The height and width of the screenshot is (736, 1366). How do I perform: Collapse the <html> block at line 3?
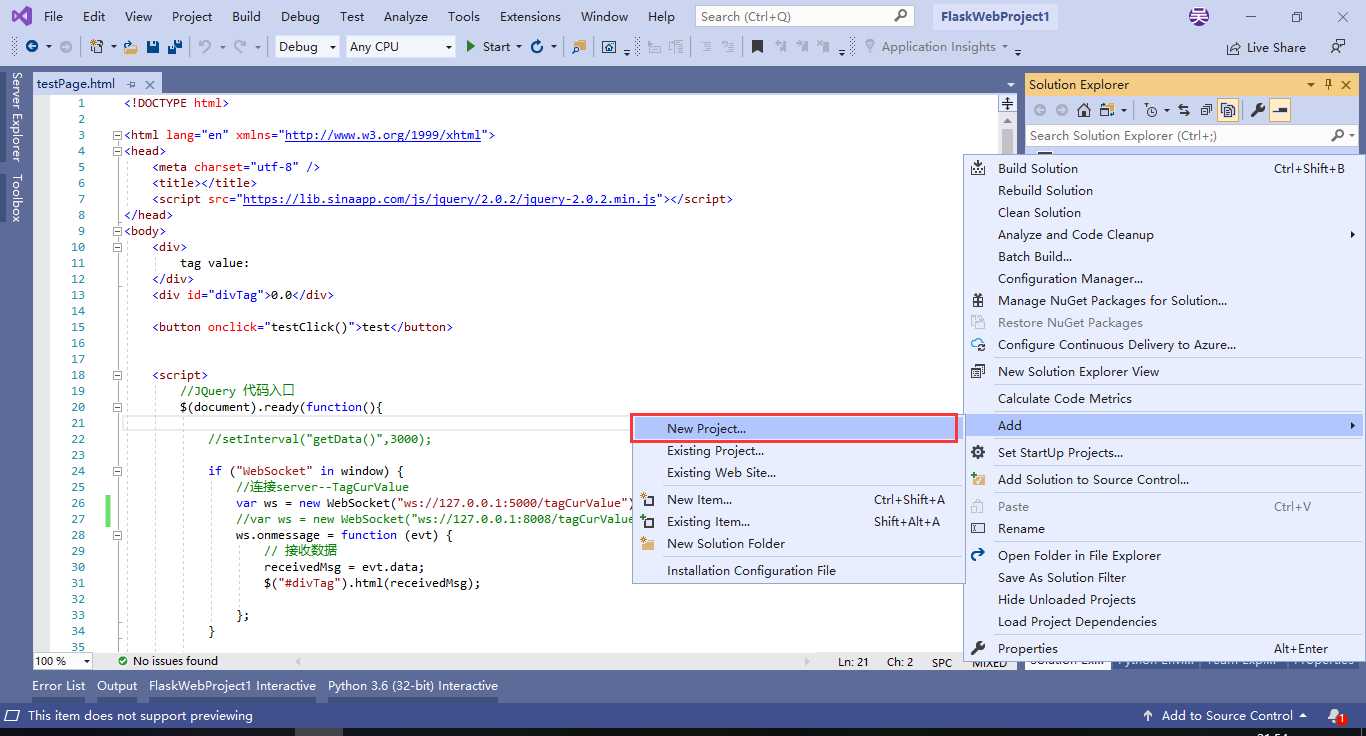(x=118, y=135)
